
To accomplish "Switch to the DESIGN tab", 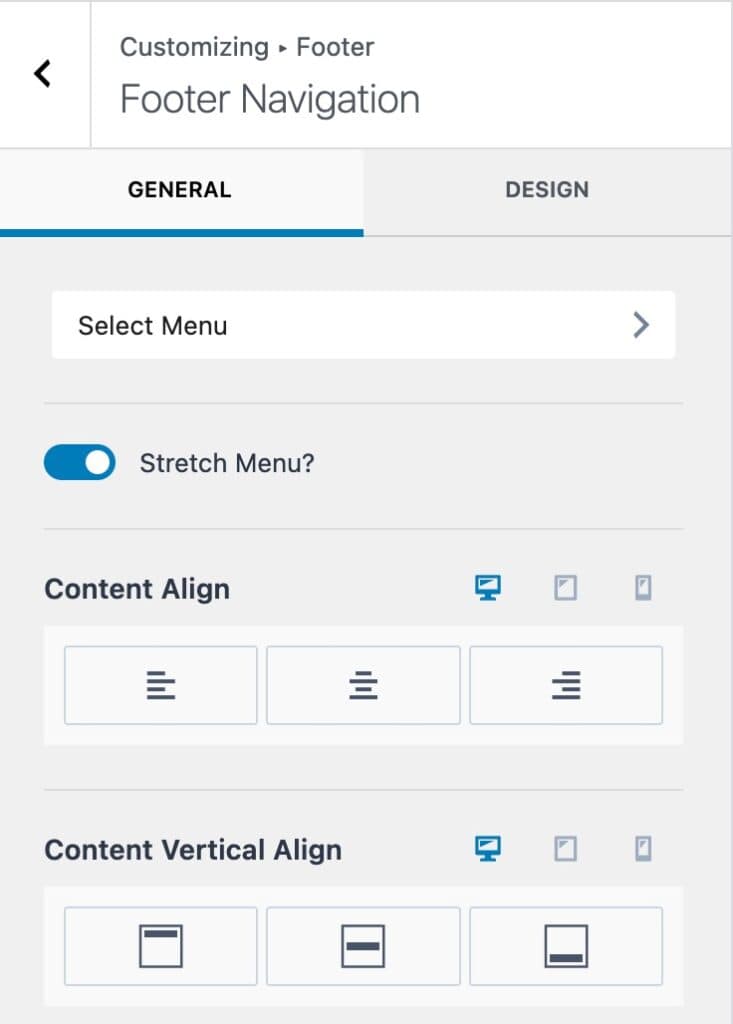I will click(547, 189).
